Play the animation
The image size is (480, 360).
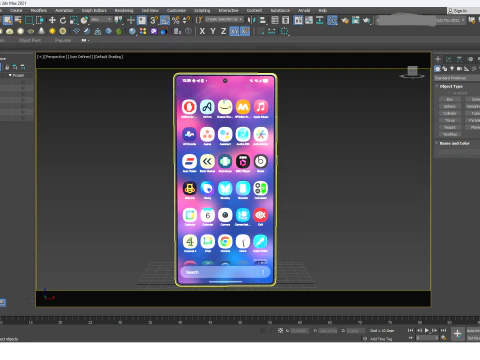point(427,330)
